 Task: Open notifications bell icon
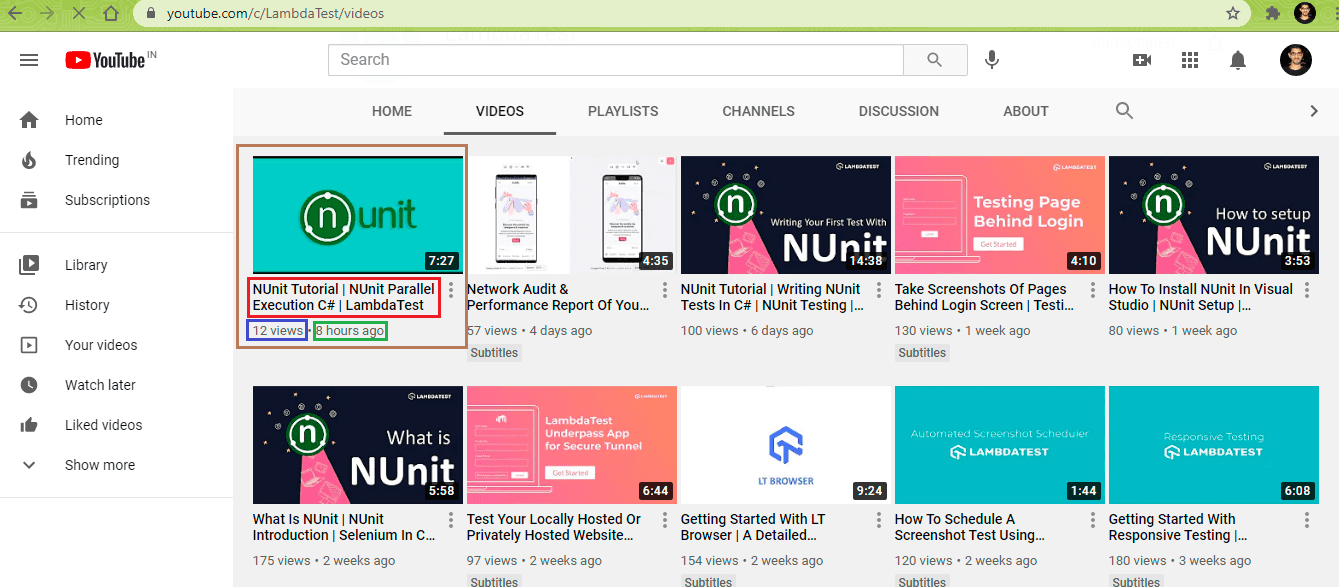[x=1237, y=59]
